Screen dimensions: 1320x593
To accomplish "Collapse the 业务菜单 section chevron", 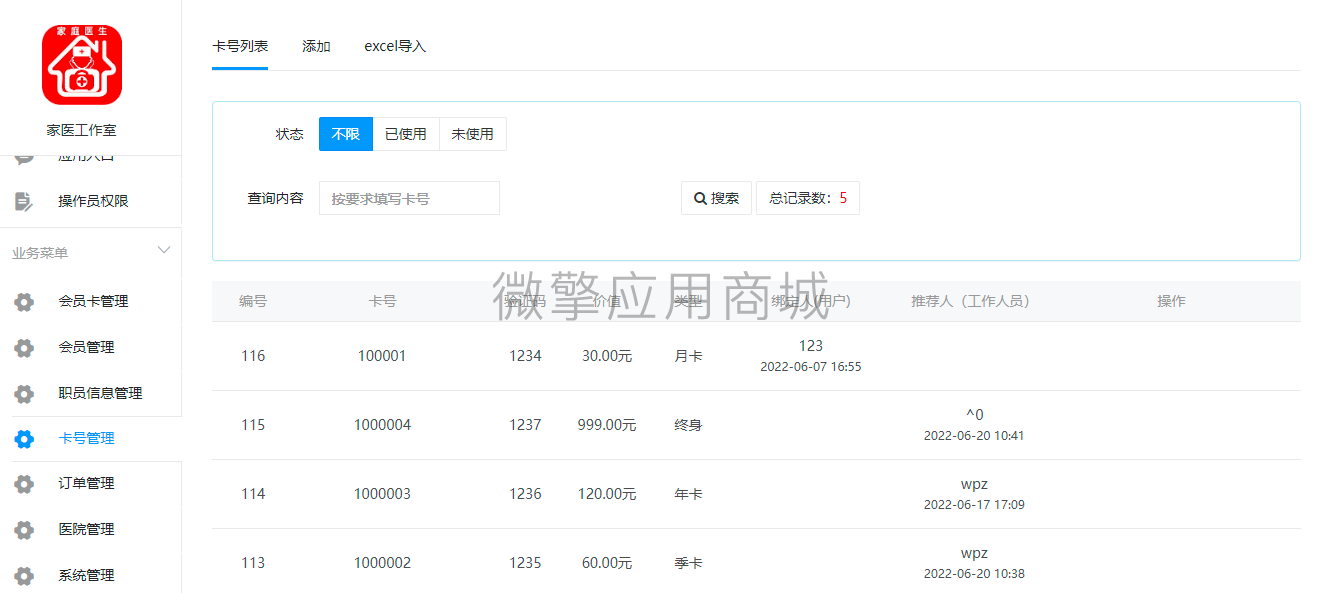I will (x=164, y=250).
